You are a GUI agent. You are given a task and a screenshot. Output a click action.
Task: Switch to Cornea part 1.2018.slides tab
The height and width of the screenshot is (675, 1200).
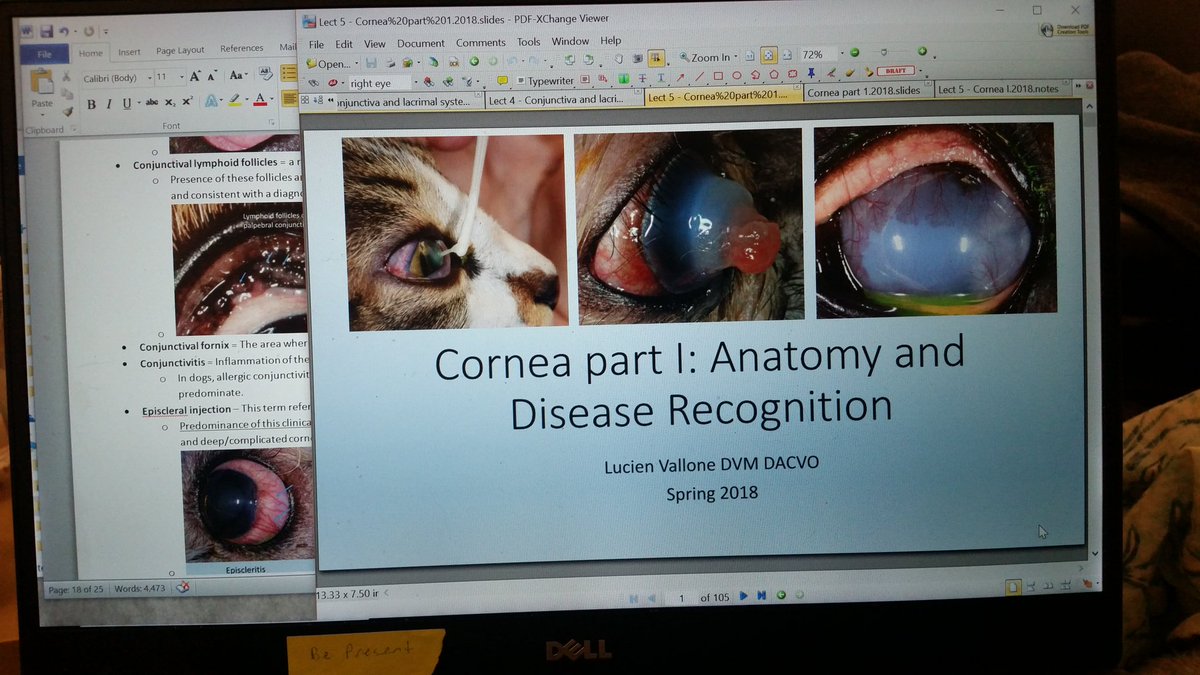[x=868, y=91]
